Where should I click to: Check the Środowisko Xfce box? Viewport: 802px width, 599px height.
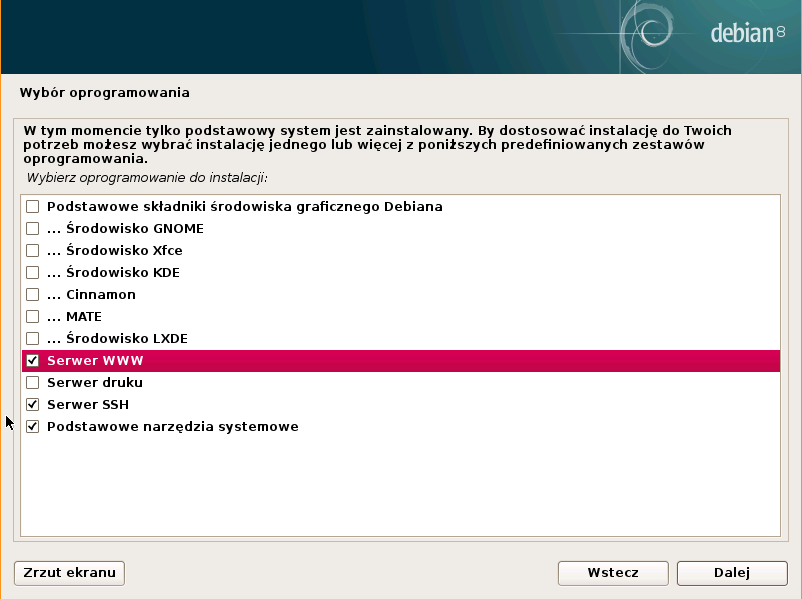tap(32, 251)
